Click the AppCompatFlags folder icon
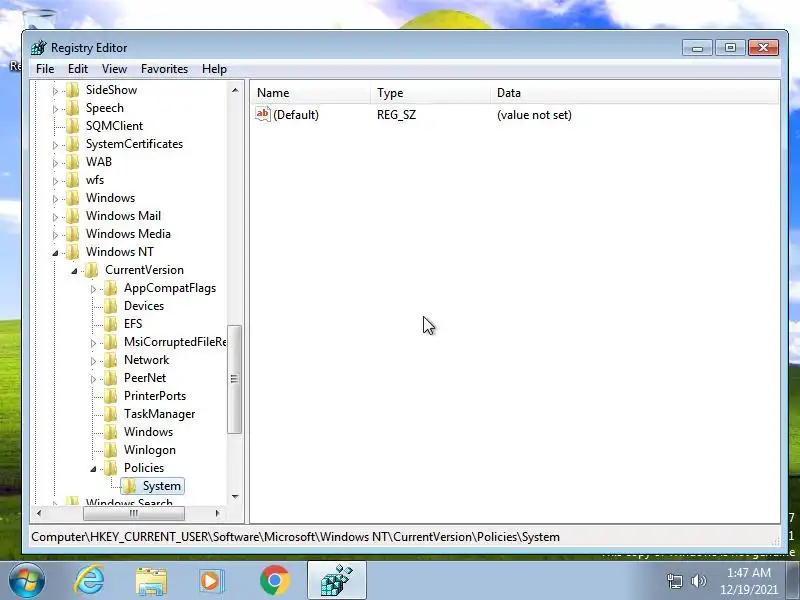The width and height of the screenshot is (800, 600). 111,288
